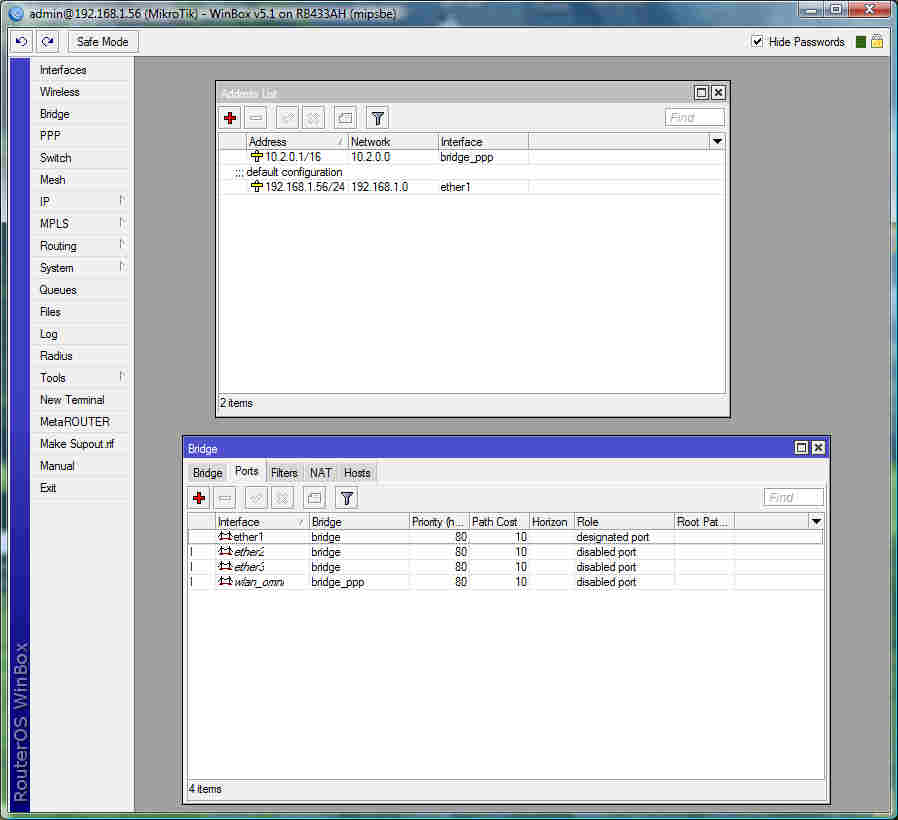Add new address with red plus icon
Screen dimensions: 898x820
click(x=230, y=118)
